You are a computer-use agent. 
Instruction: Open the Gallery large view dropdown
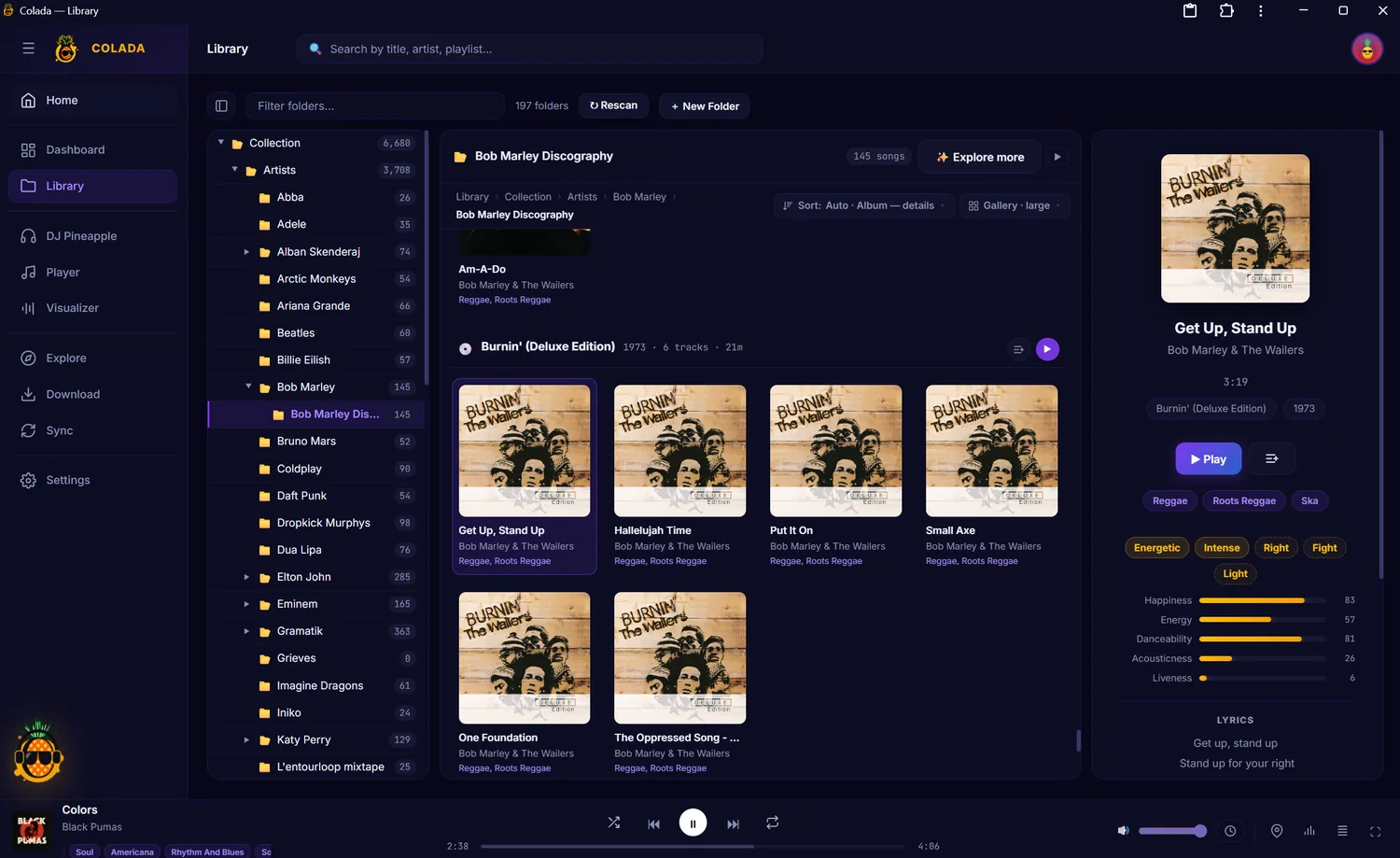pos(1015,205)
